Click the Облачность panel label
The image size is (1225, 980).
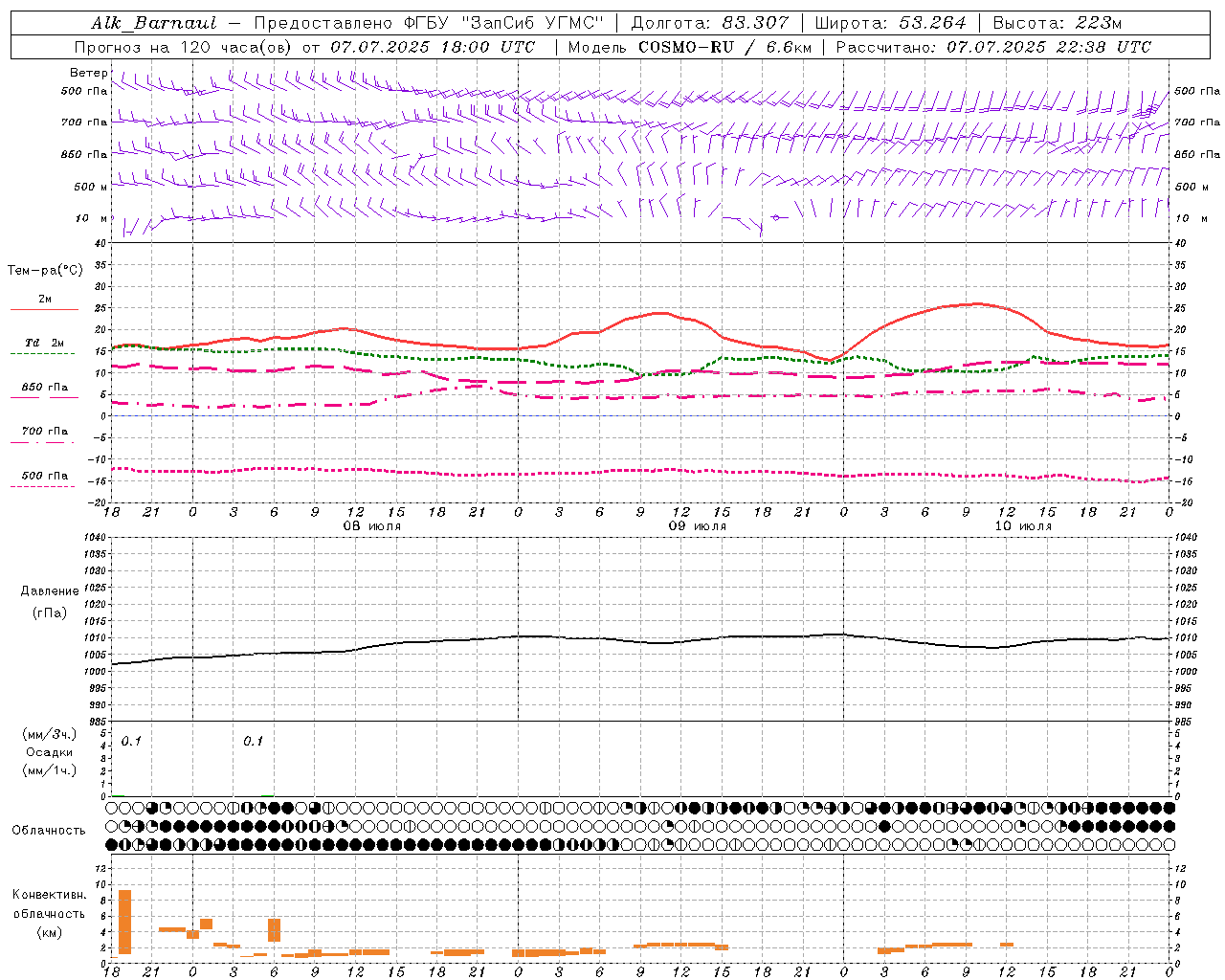(x=49, y=831)
